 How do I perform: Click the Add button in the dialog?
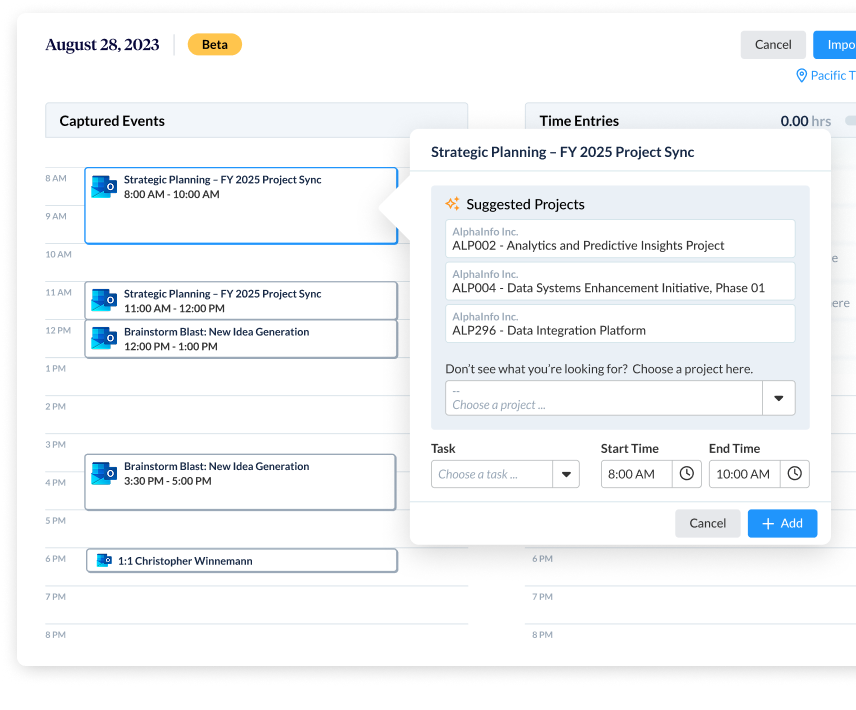[782, 523]
